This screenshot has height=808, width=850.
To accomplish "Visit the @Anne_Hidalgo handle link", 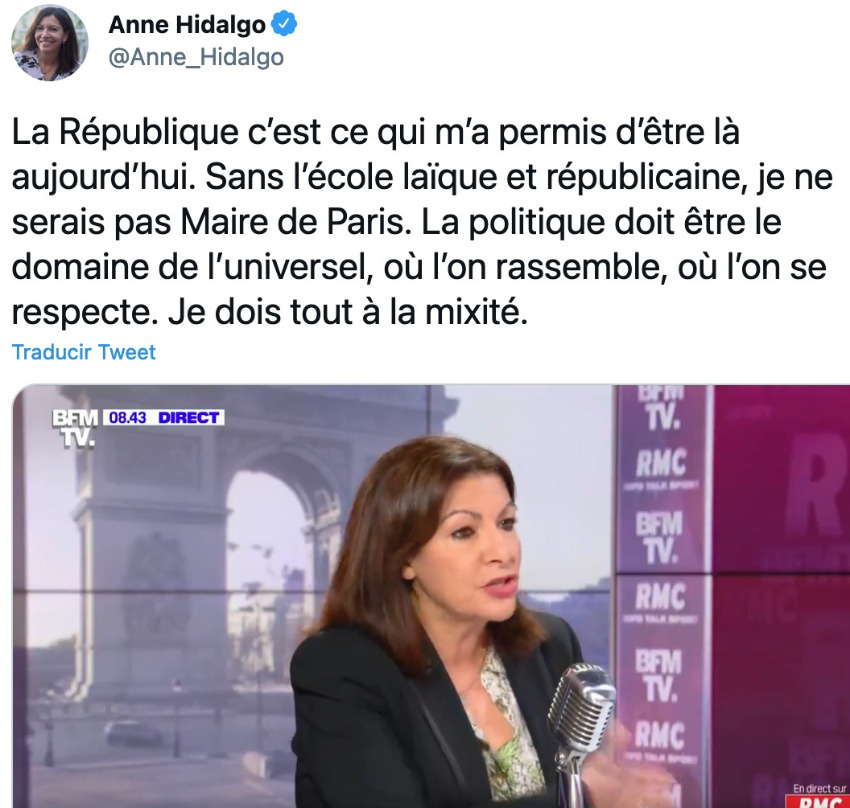I will point(196,57).
